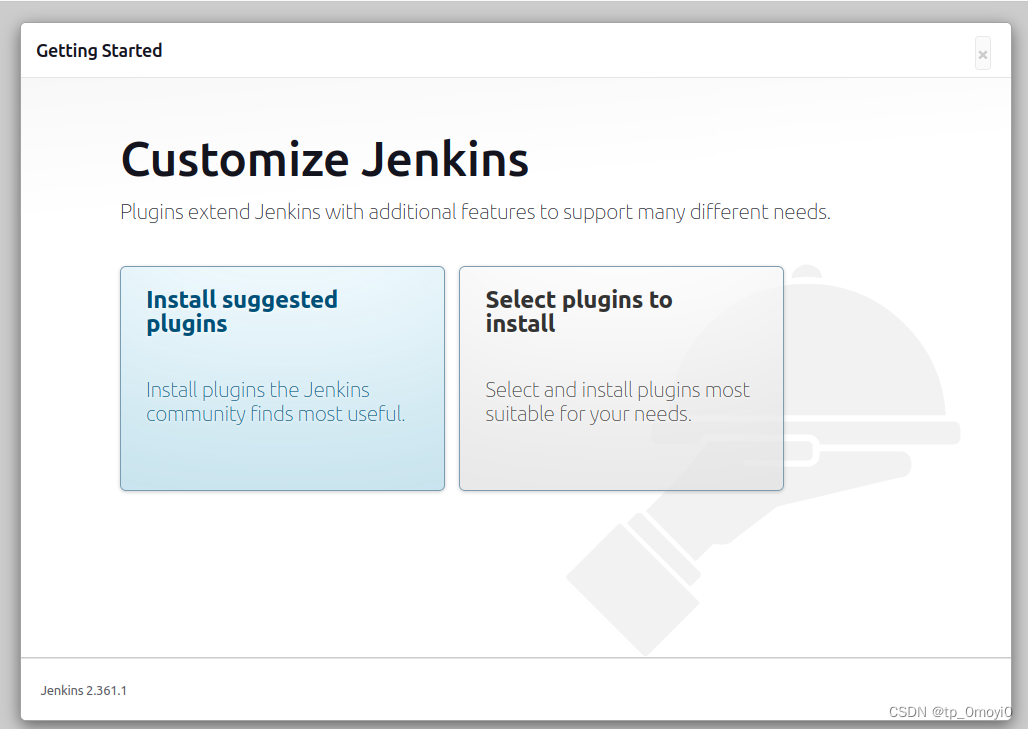
Task: Click the 'Plugins extend Jenkins' description line
Action: tap(475, 212)
